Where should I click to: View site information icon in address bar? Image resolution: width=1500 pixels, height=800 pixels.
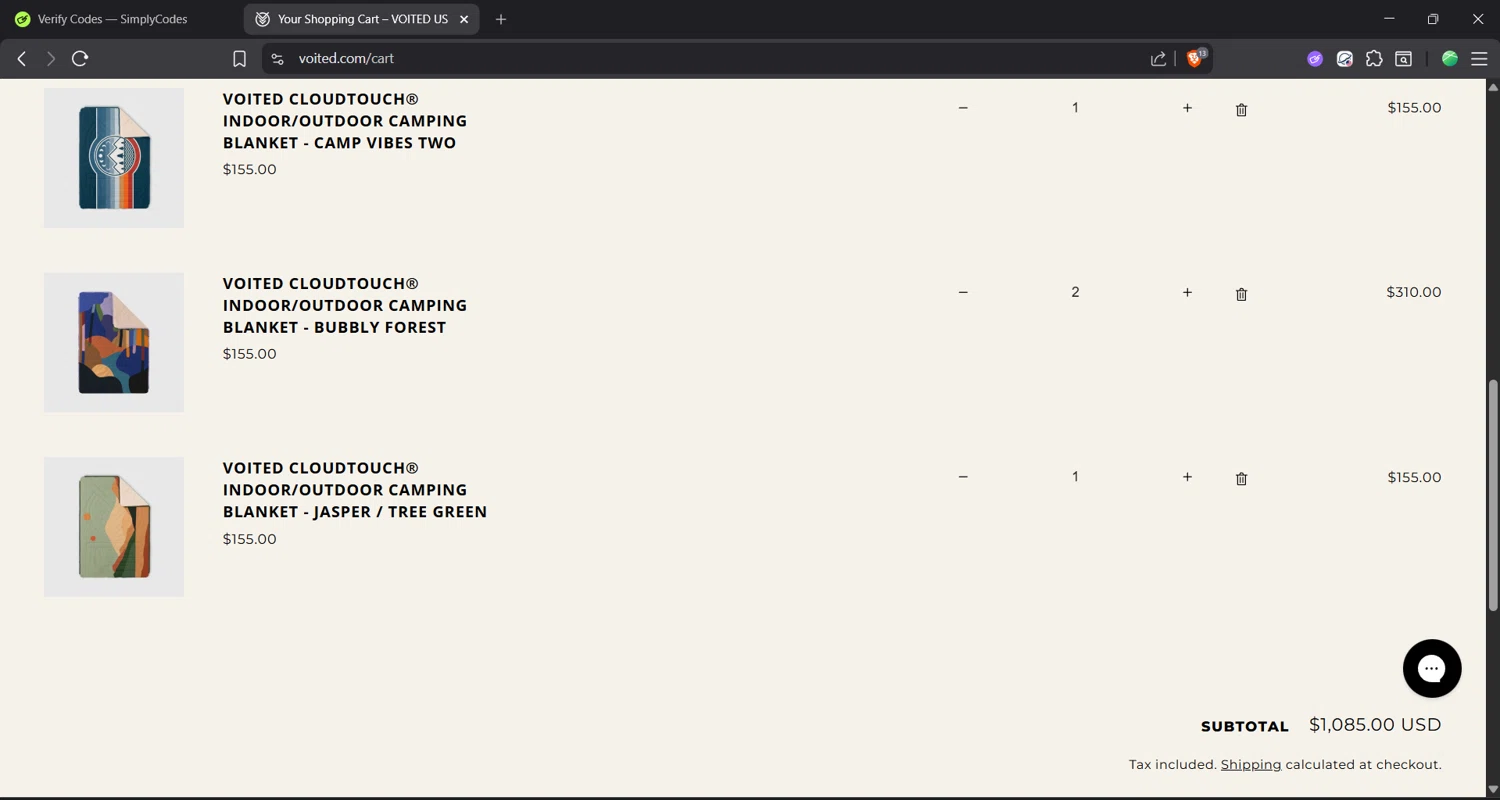277,59
